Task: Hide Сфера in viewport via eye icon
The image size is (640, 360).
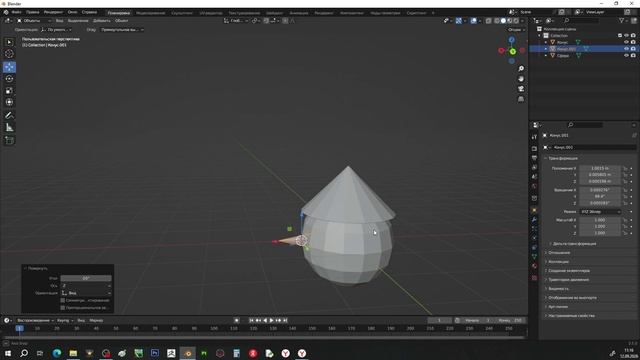Action: coord(626,56)
